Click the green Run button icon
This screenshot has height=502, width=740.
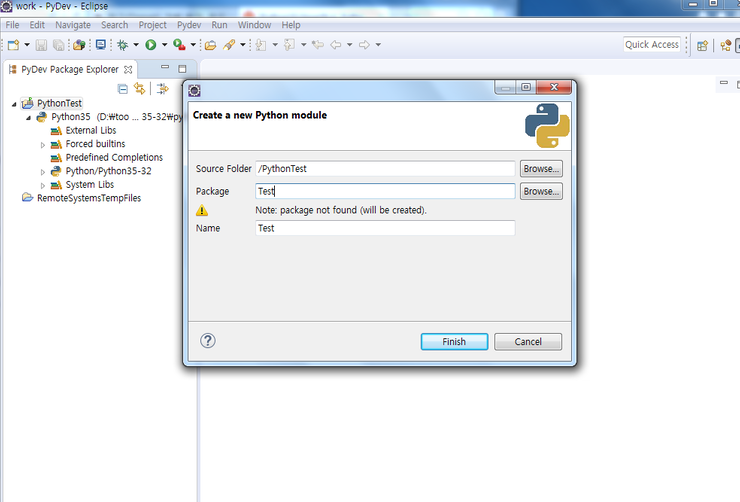(151, 45)
